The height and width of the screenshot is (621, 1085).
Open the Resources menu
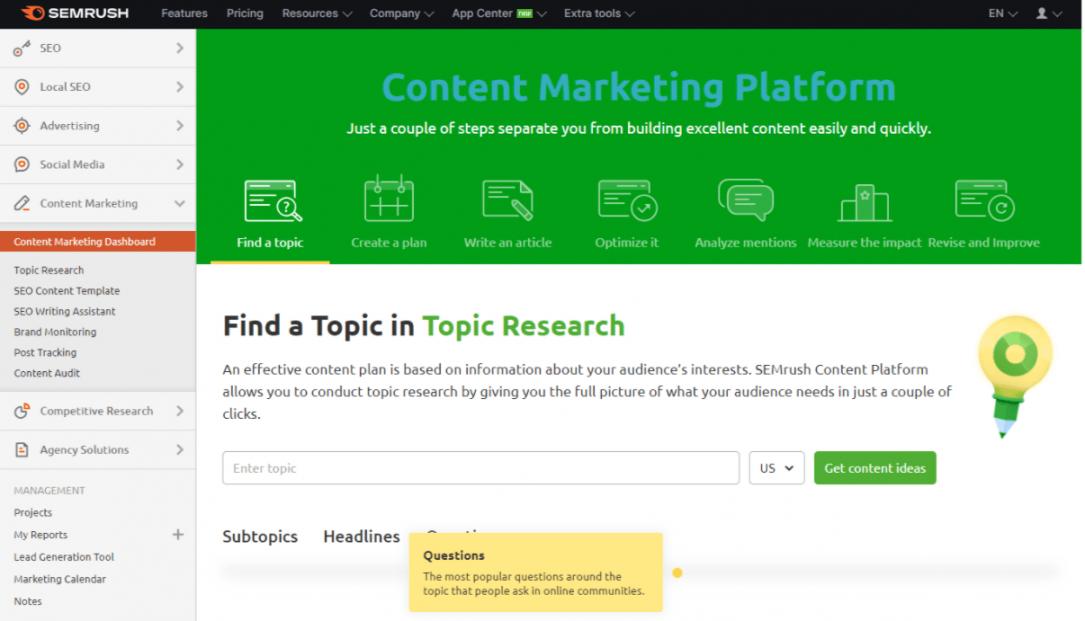pyautogui.click(x=317, y=14)
